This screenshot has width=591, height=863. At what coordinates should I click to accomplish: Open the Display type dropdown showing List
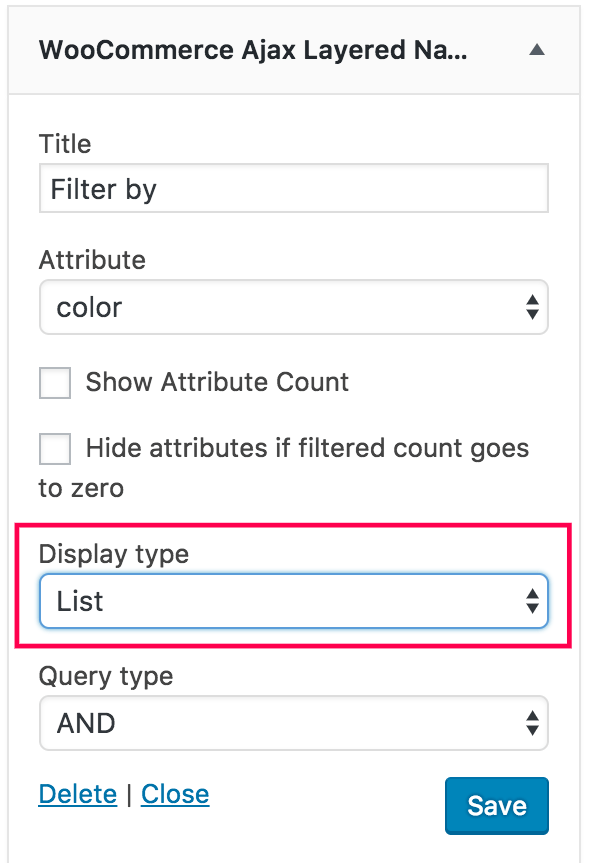tap(294, 601)
